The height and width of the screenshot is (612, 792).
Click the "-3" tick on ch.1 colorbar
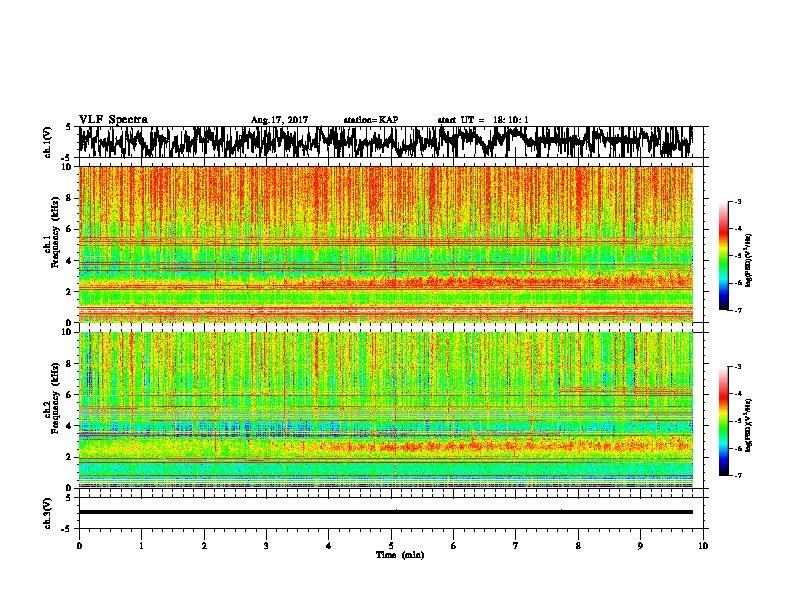738,202
